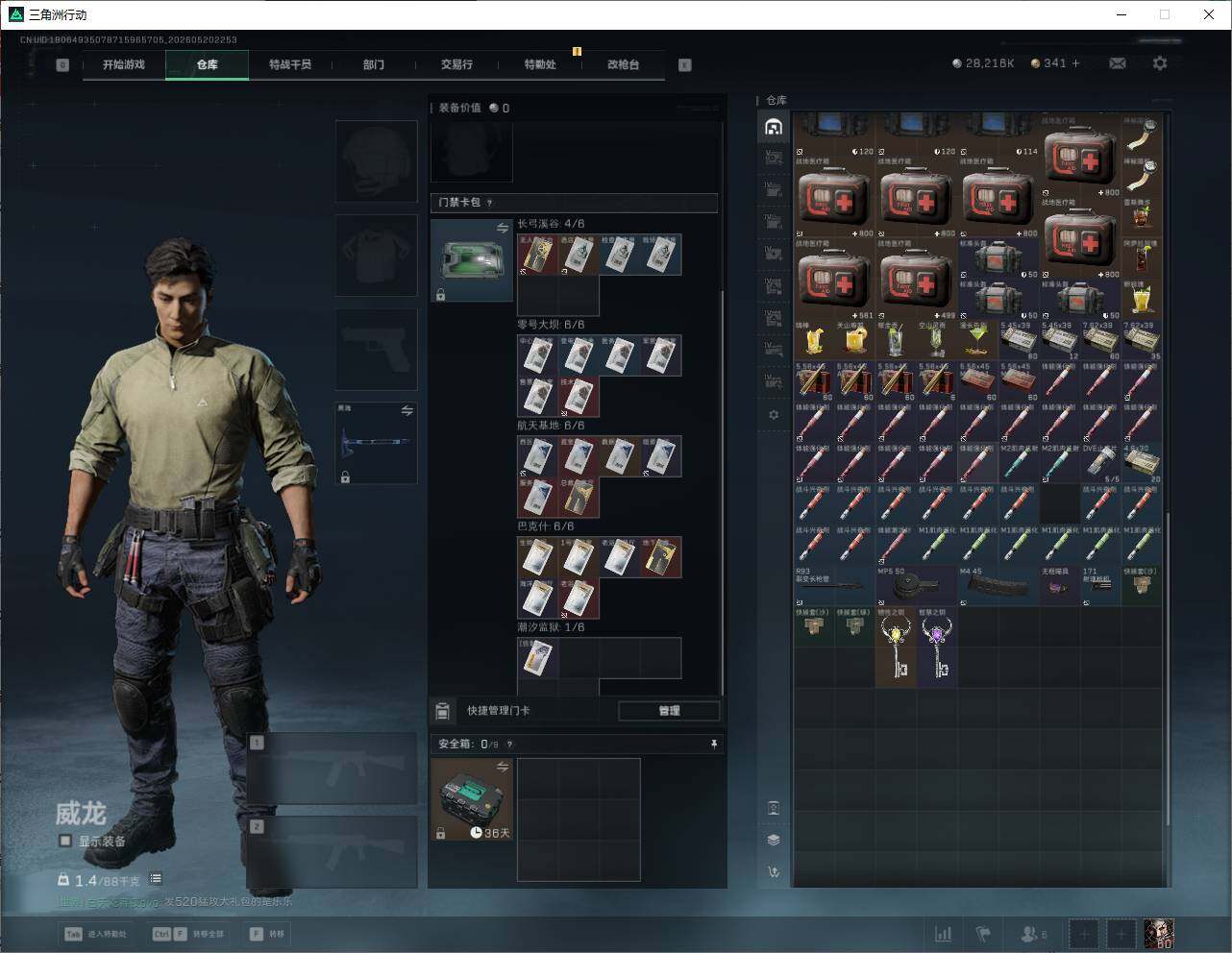Select the M4 45 magazine item
Screen dimensions: 1232x953
[998, 585]
